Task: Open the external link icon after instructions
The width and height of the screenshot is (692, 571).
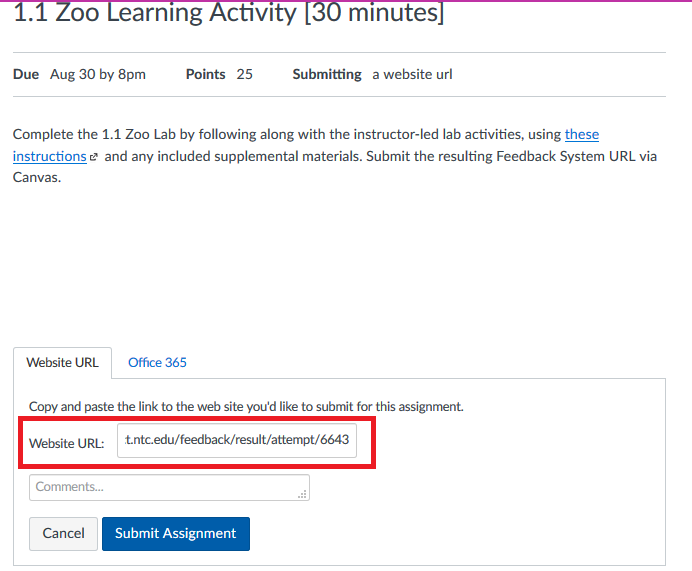Action: [x=94, y=157]
